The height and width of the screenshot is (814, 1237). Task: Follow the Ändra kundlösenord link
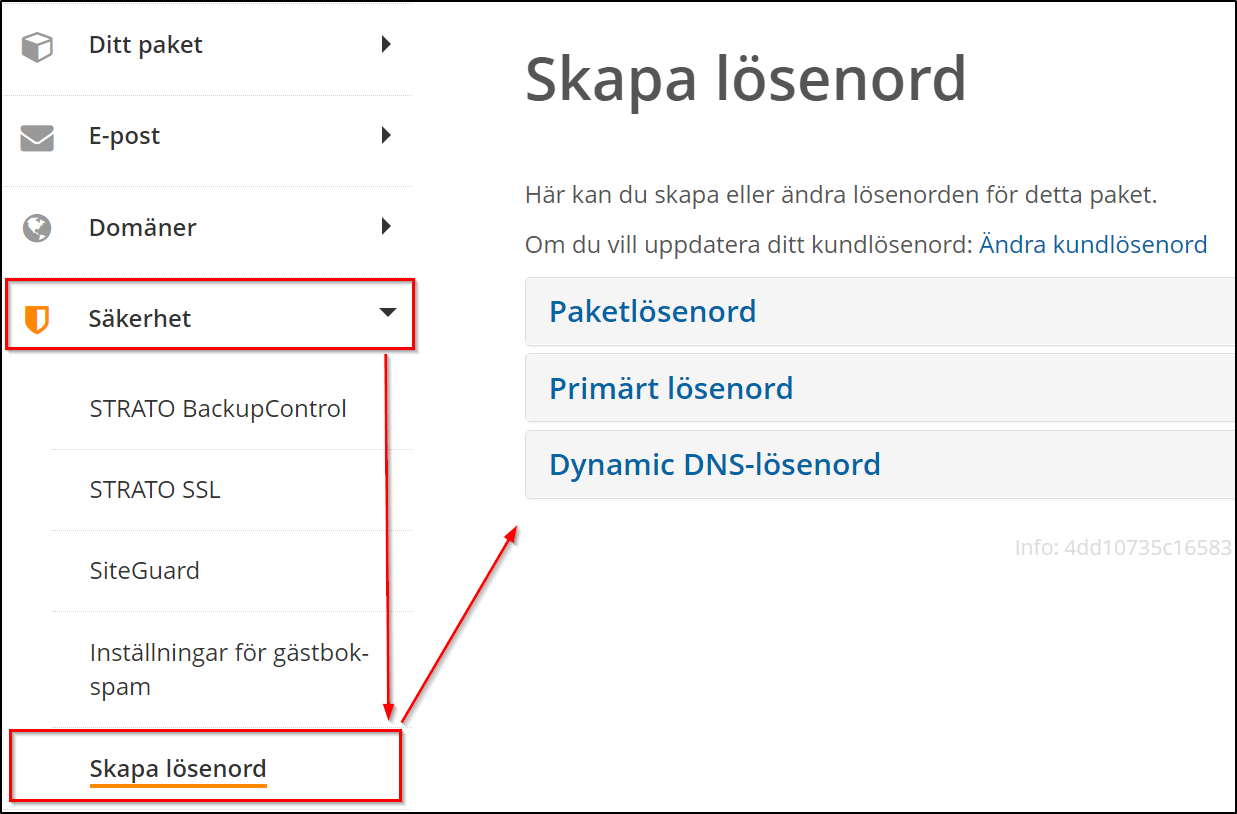click(x=1093, y=245)
